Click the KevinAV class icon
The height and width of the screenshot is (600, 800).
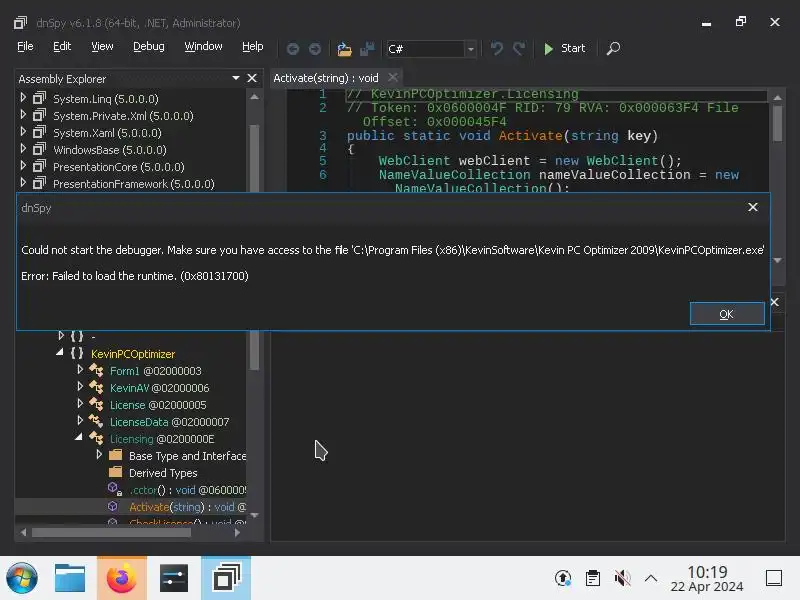(x=96, y=387)
